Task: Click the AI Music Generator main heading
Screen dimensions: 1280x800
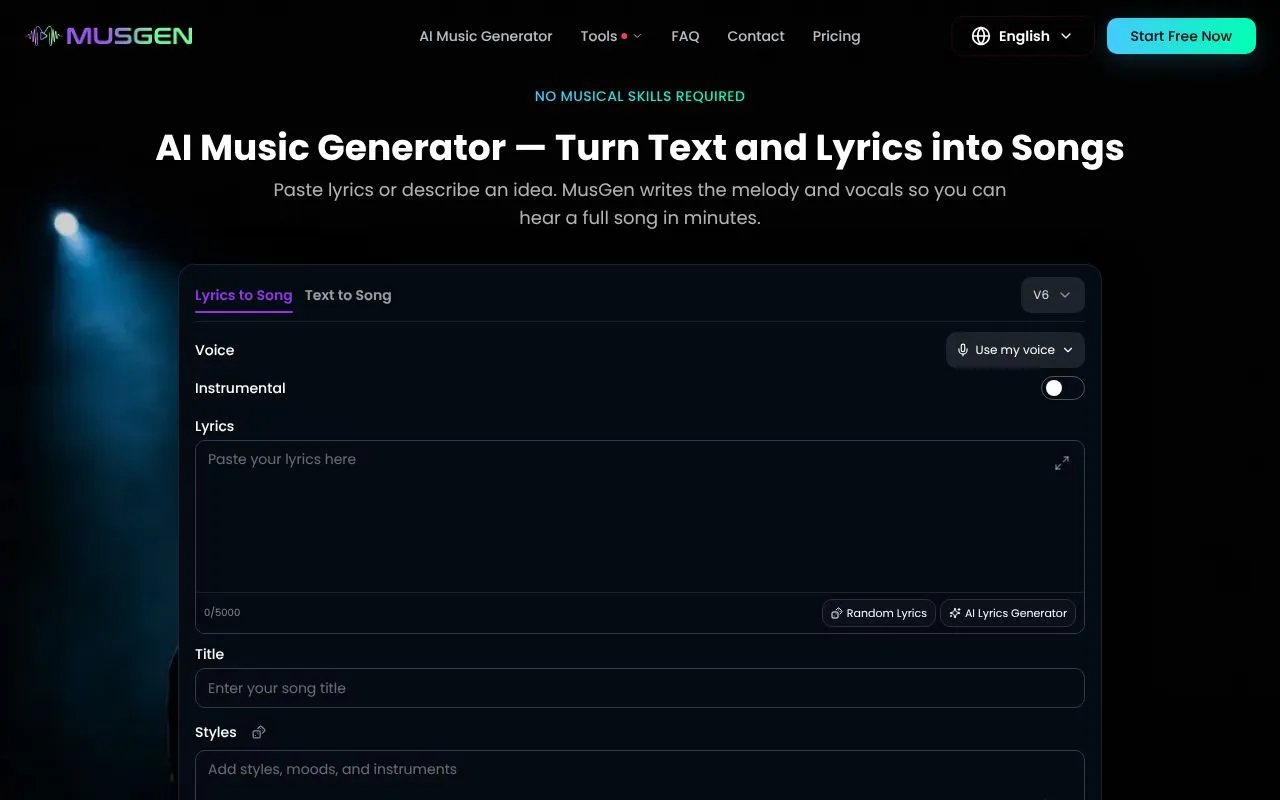Action: (x=640, y=148)
